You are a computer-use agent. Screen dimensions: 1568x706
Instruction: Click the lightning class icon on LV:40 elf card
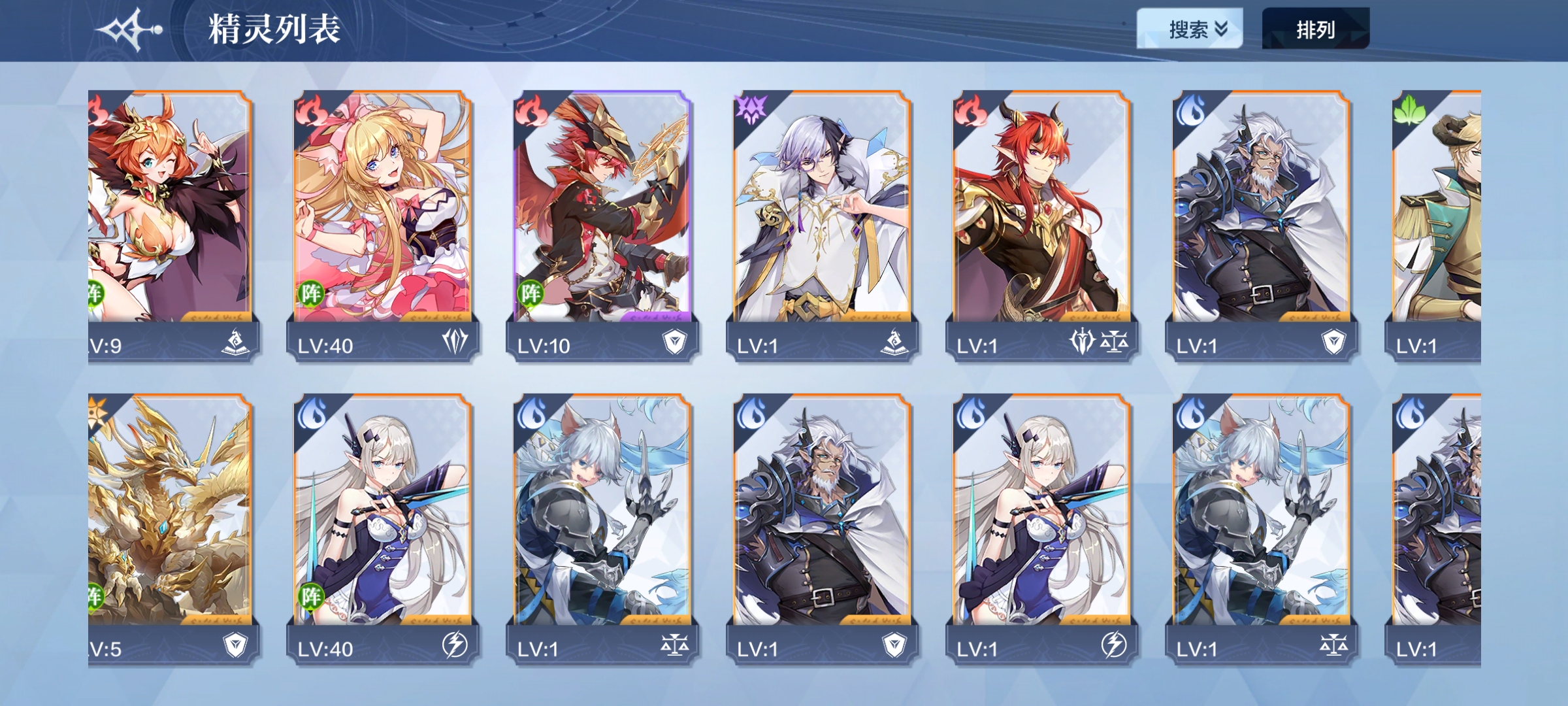[x=455, y=645]
